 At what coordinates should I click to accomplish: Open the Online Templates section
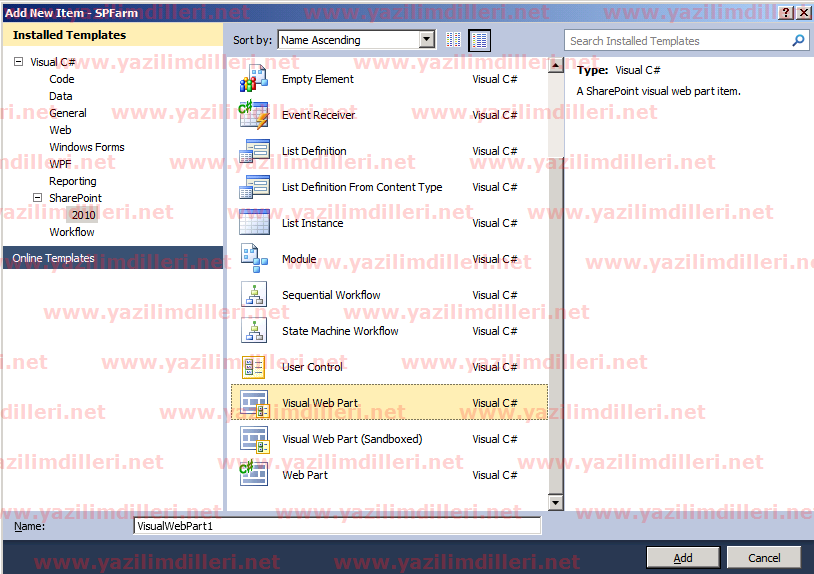(113, 258)
